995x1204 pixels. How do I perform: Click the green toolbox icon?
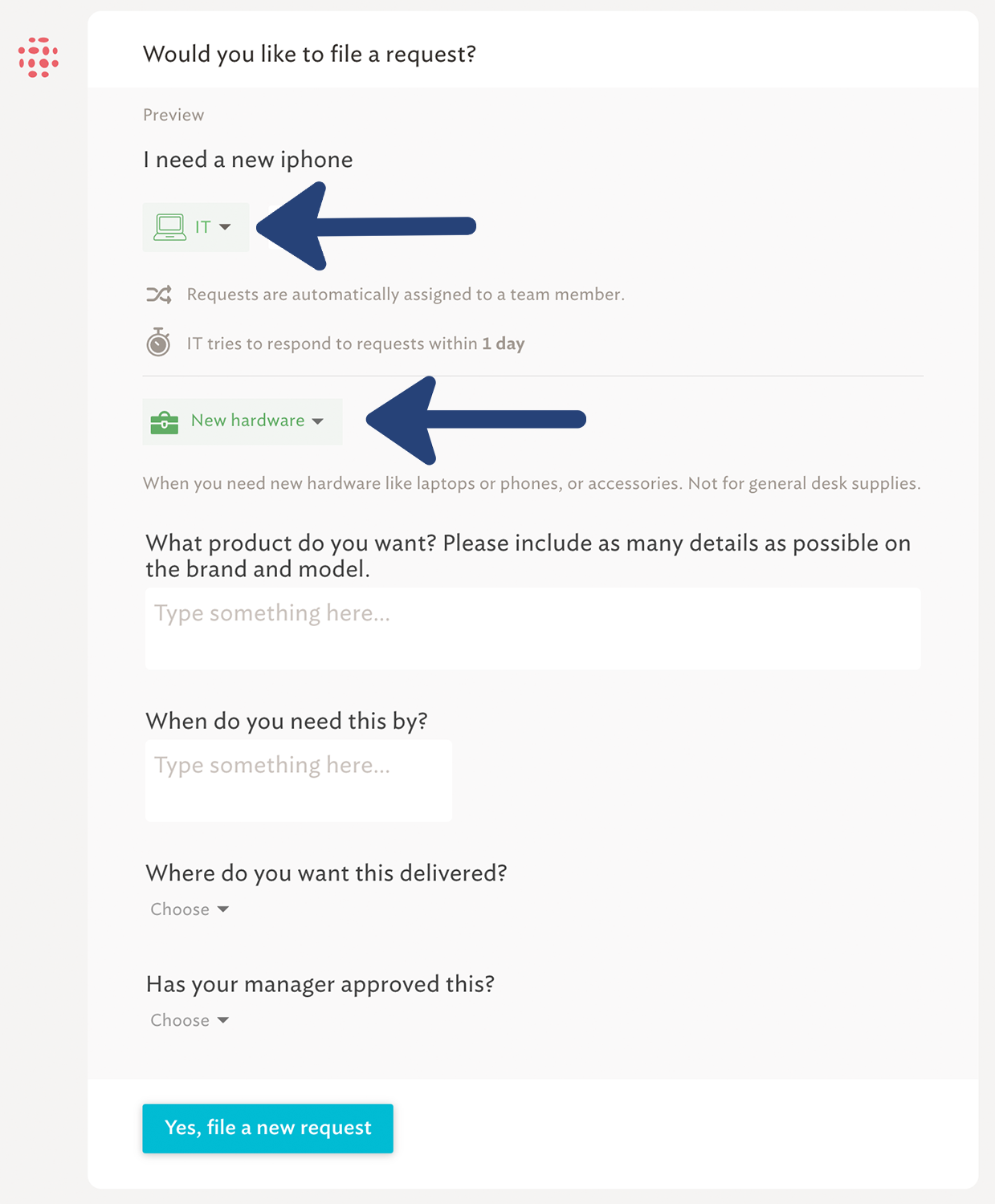coord(165,422)
